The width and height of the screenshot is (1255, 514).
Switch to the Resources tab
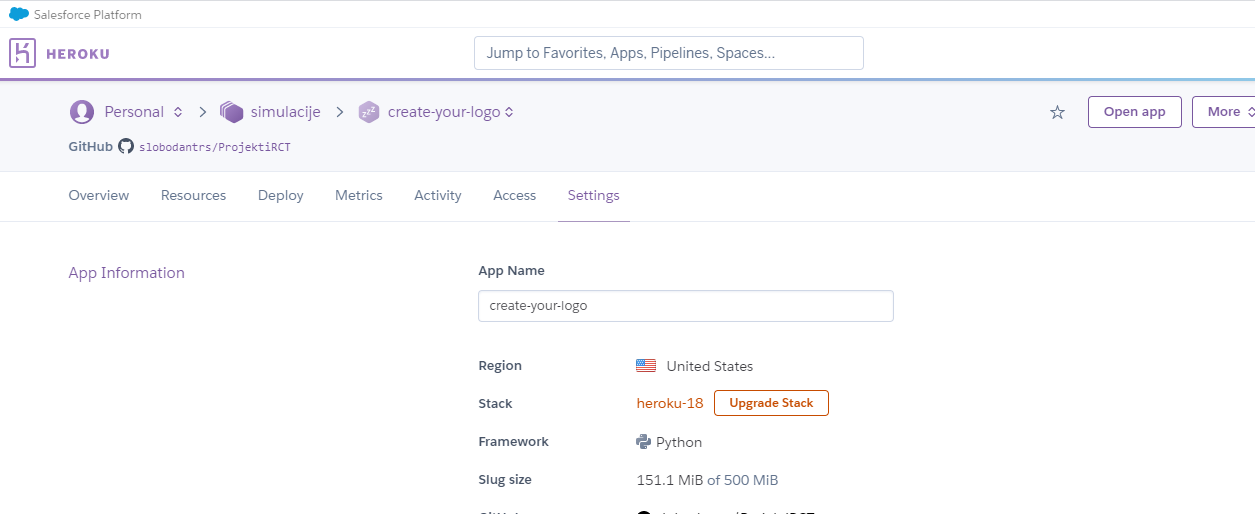193,195
